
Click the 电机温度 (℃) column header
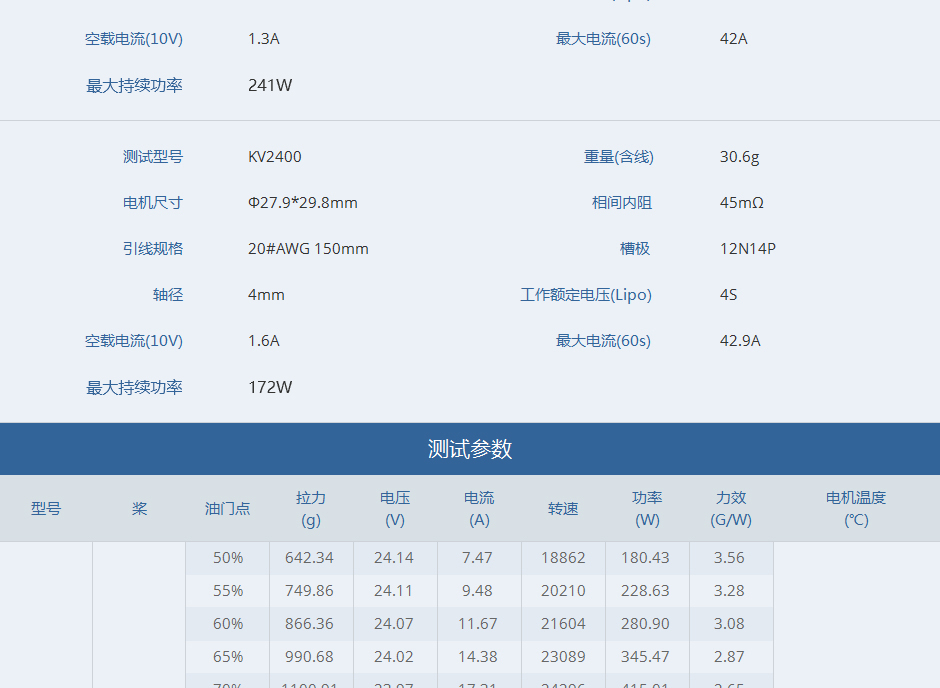coord(856,509)
